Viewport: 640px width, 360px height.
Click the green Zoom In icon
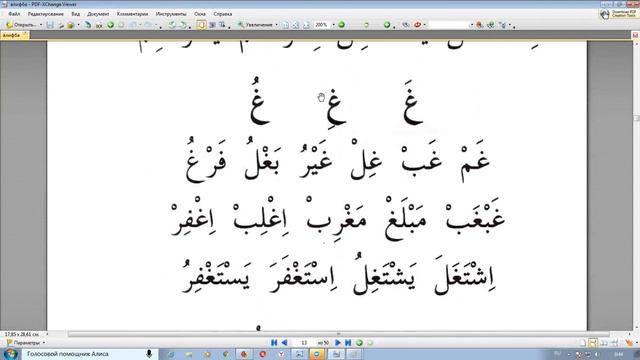point(342,25)
